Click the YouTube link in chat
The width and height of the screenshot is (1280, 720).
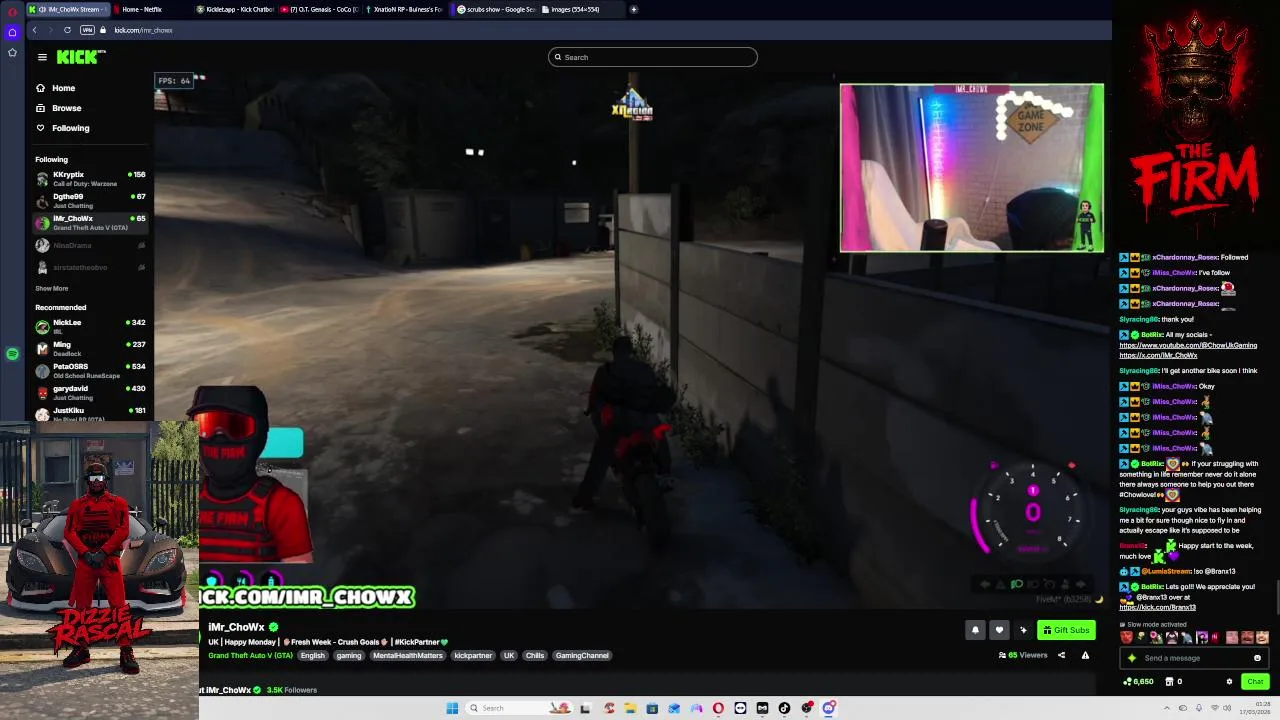point(1188,345)
